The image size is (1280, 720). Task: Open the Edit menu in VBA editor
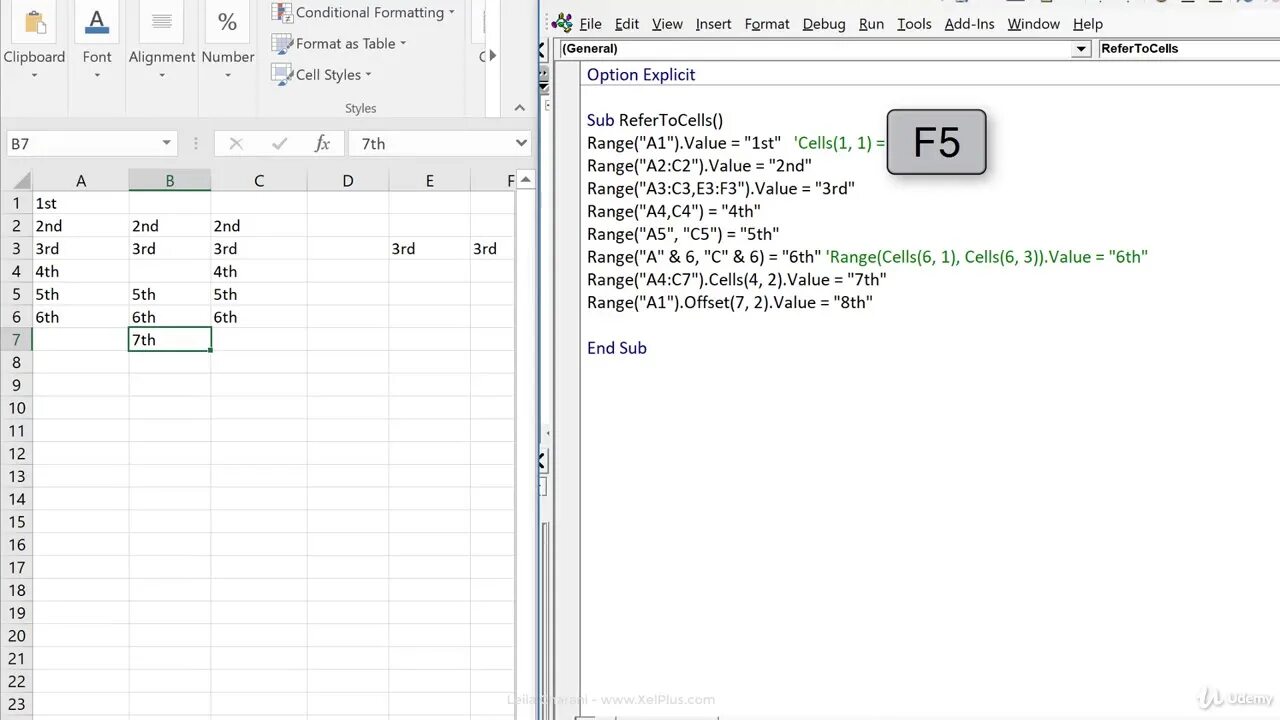click(627, 24)
